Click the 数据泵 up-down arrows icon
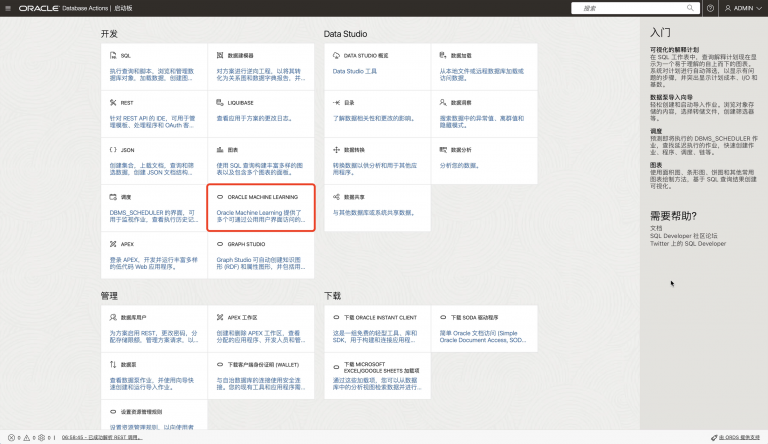Screen dimensions: 768x444 click(113, 364)
